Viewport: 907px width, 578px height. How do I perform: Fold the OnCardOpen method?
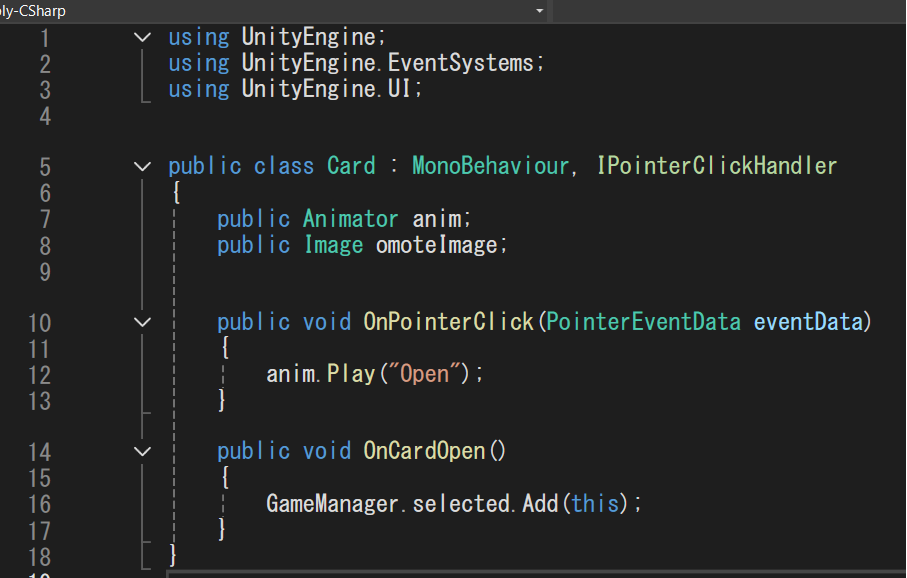(142, 451)
